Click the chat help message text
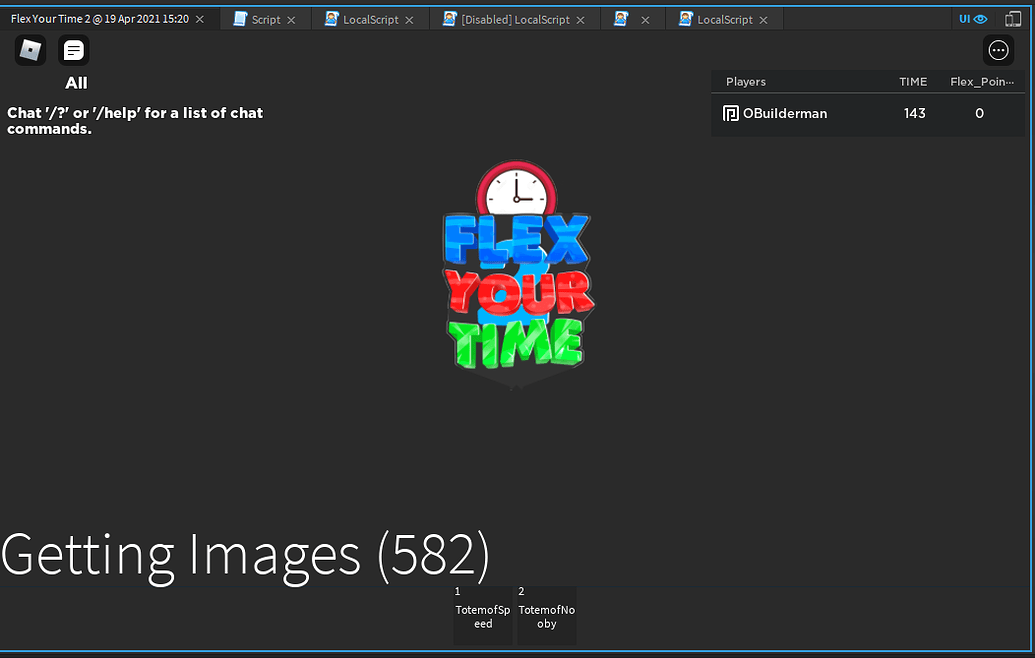This screenshot has height=658, width=1035. pos(135,121)
